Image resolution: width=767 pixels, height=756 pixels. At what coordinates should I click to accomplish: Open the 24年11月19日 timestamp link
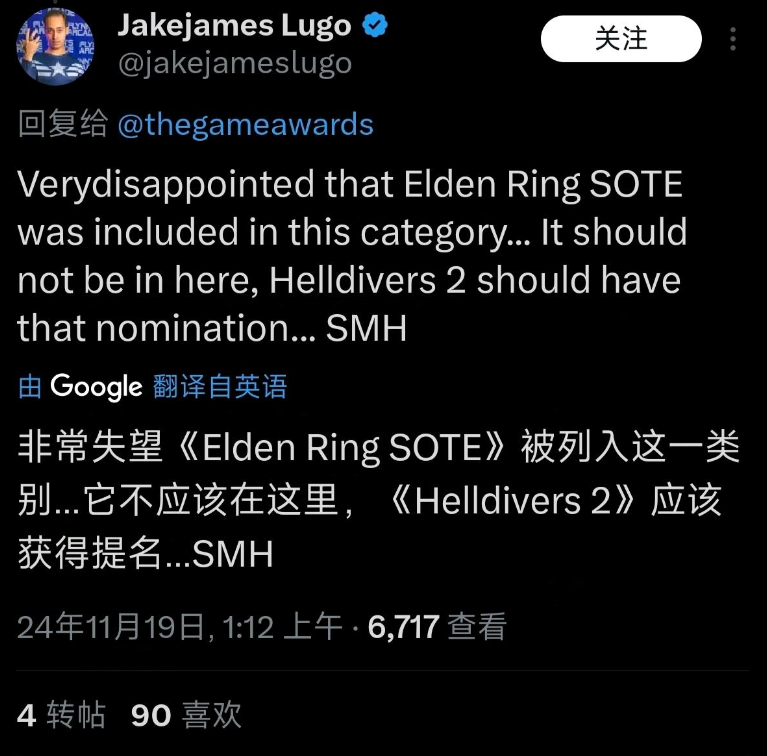pos(112,626)
